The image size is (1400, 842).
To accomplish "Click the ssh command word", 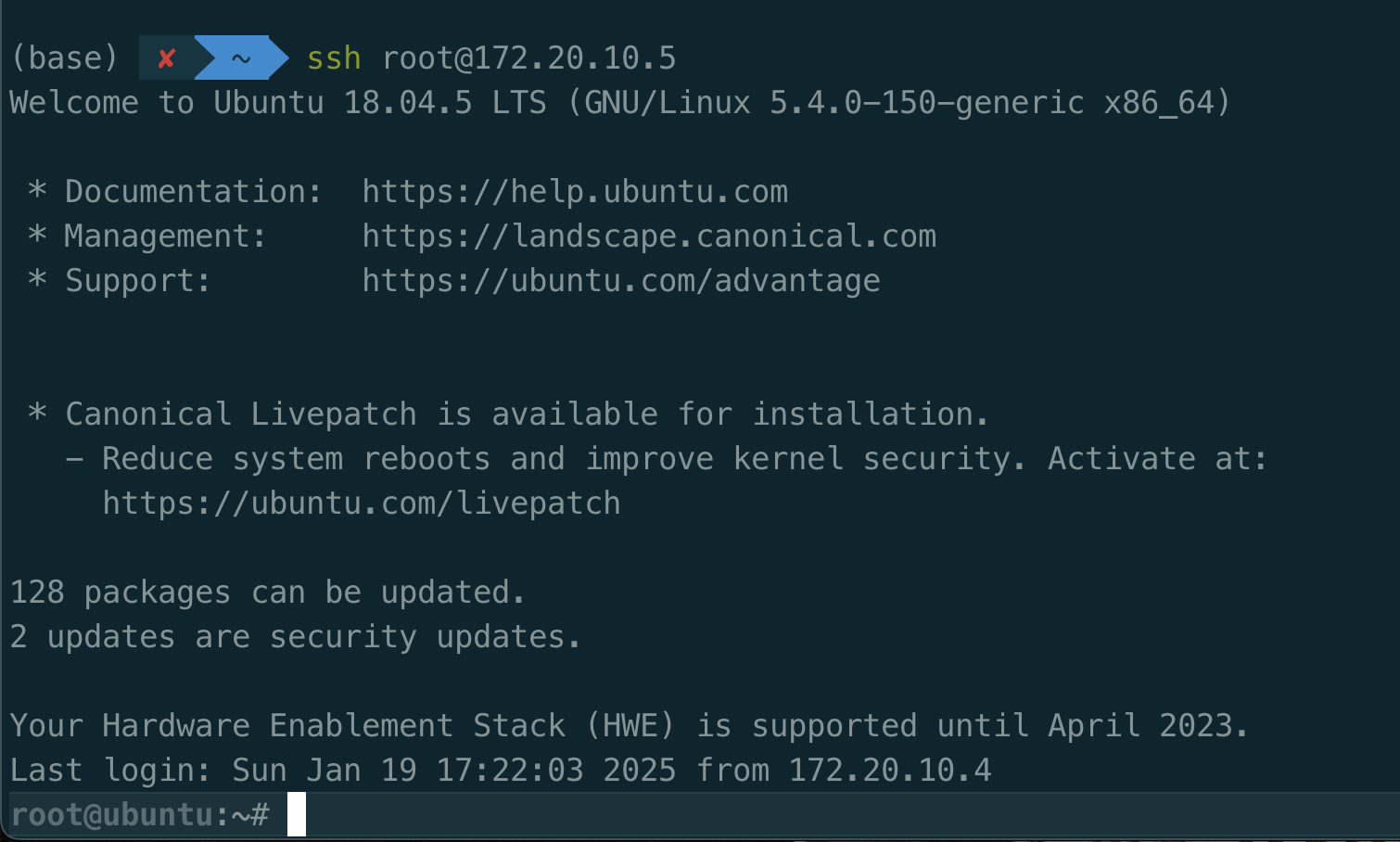I will tap(334, 58).
